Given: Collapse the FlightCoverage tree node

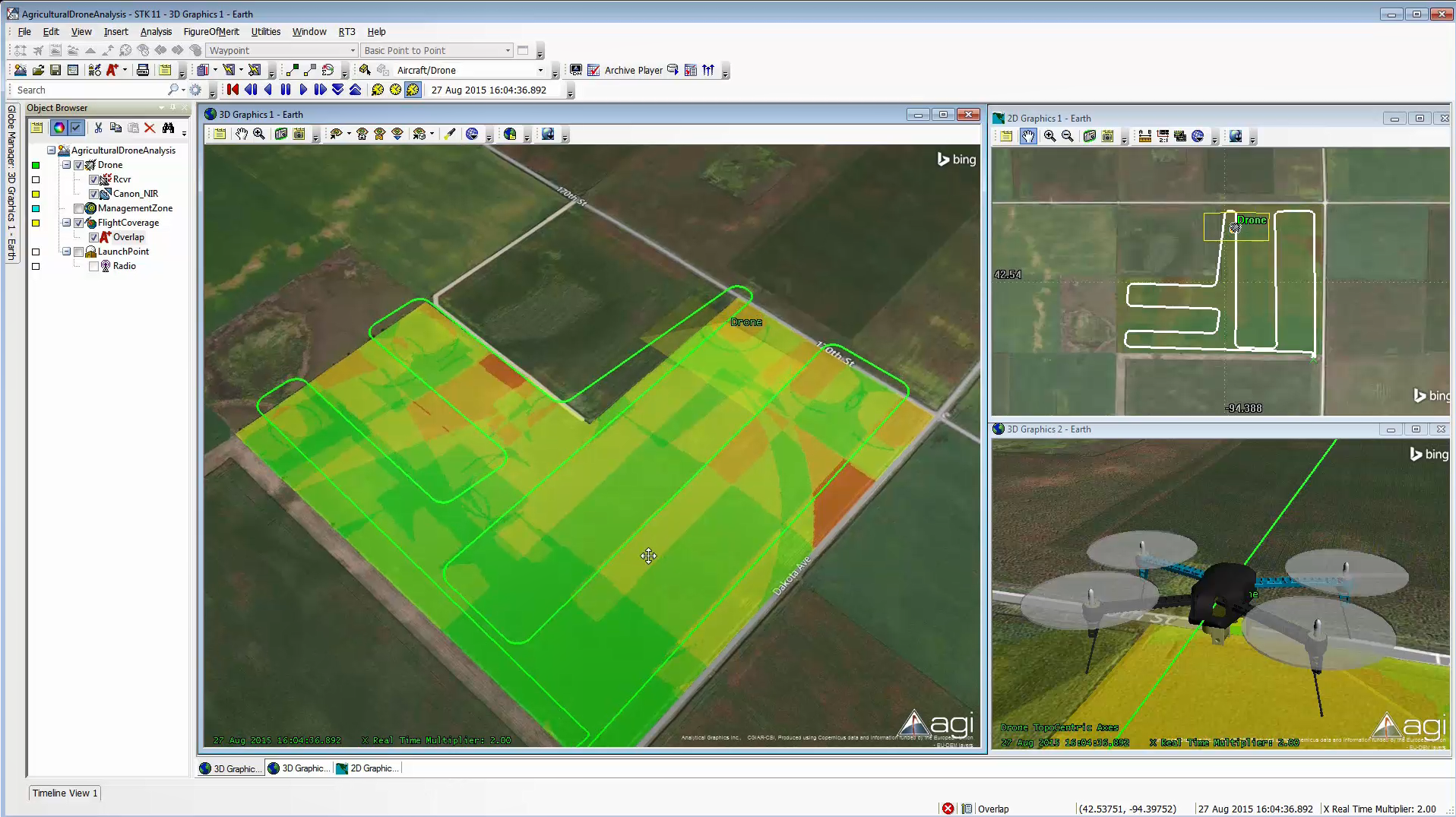Looking at the screenshot, I should click(66, 223).
